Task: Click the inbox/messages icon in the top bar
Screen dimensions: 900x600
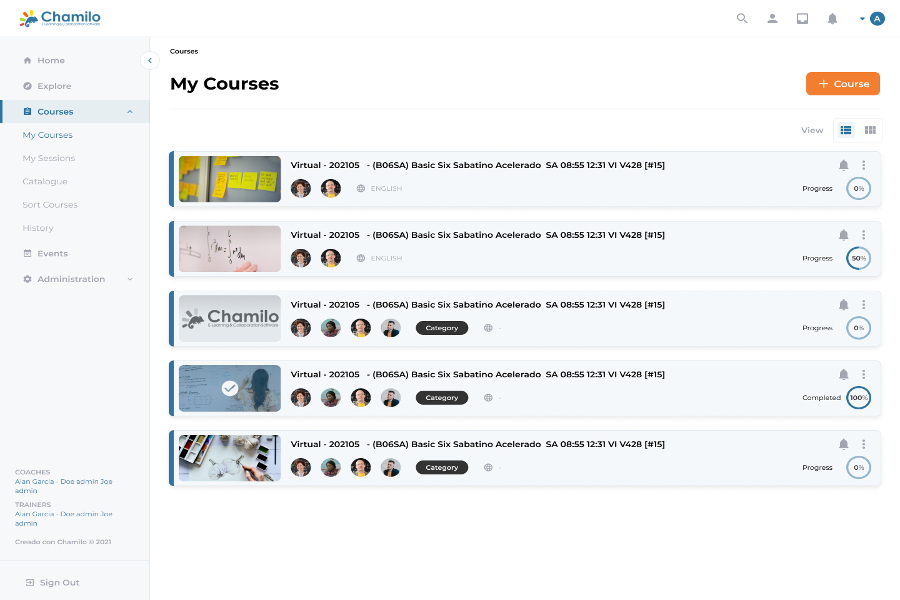Action: (802, 18)
